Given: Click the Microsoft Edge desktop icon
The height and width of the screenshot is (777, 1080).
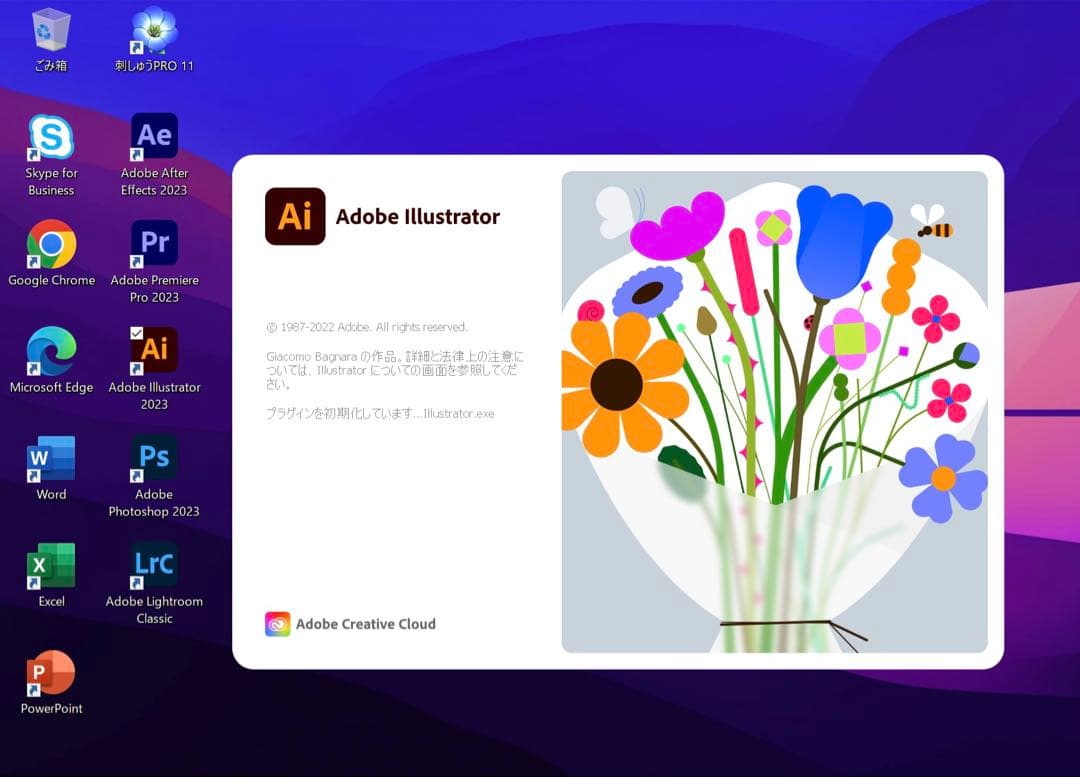Looking at the screenshot, I should (51, 351).
